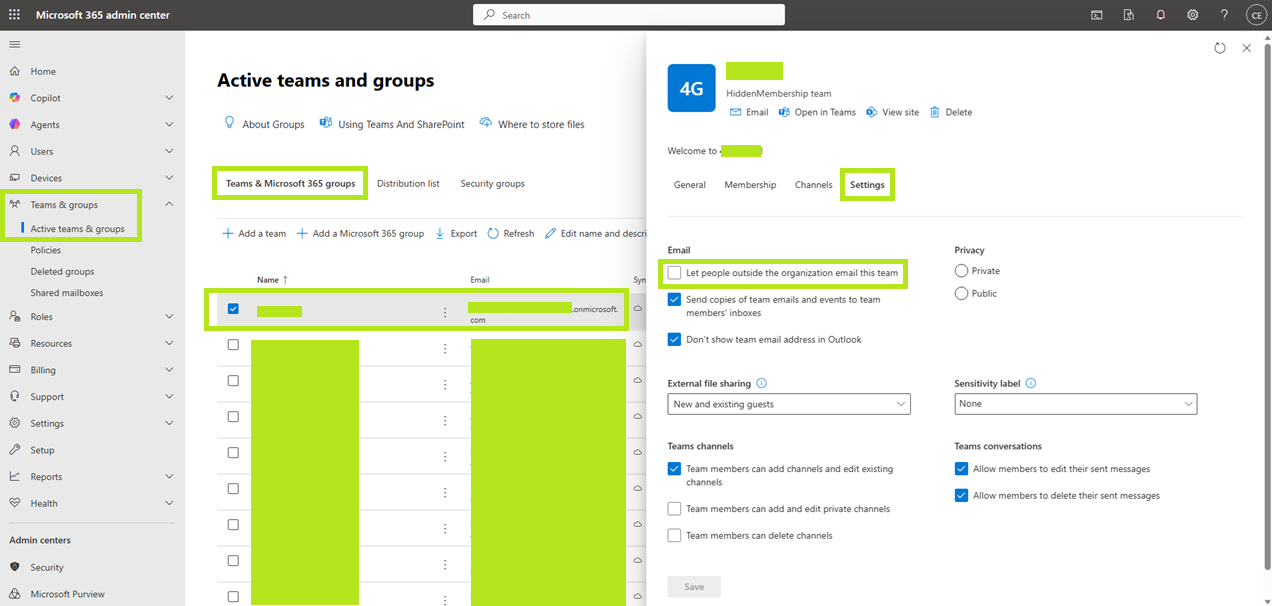Click the Microsoft Purview icon in sidebar
The image size is (1272, 606).
coord(14,594)
